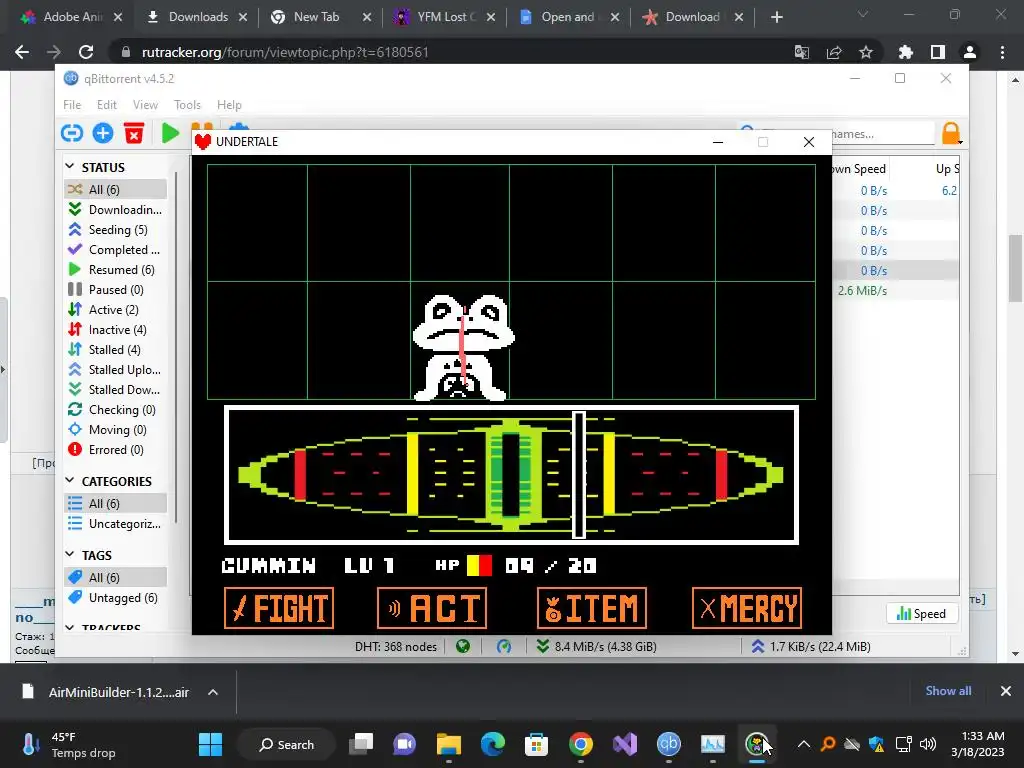Click the connection status globe icon
Image resolution: width=1024 pixels, height=768 pixels.
pyautogui.click(x=463, y=647)
